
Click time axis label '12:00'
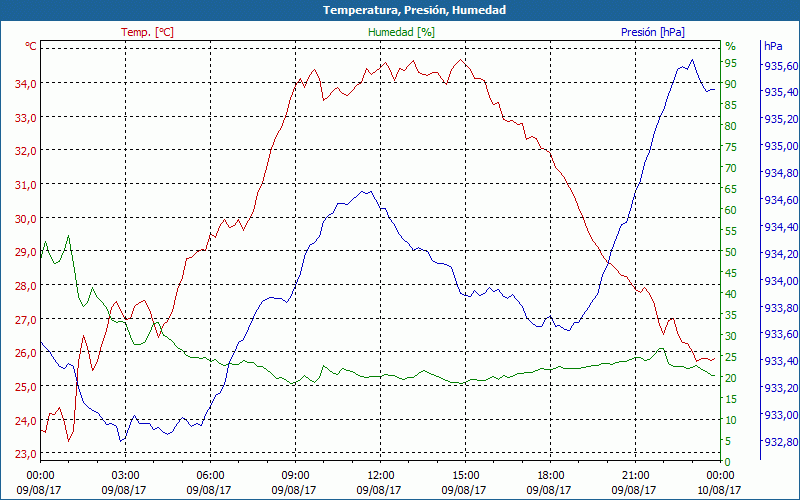tap(380, 476)
